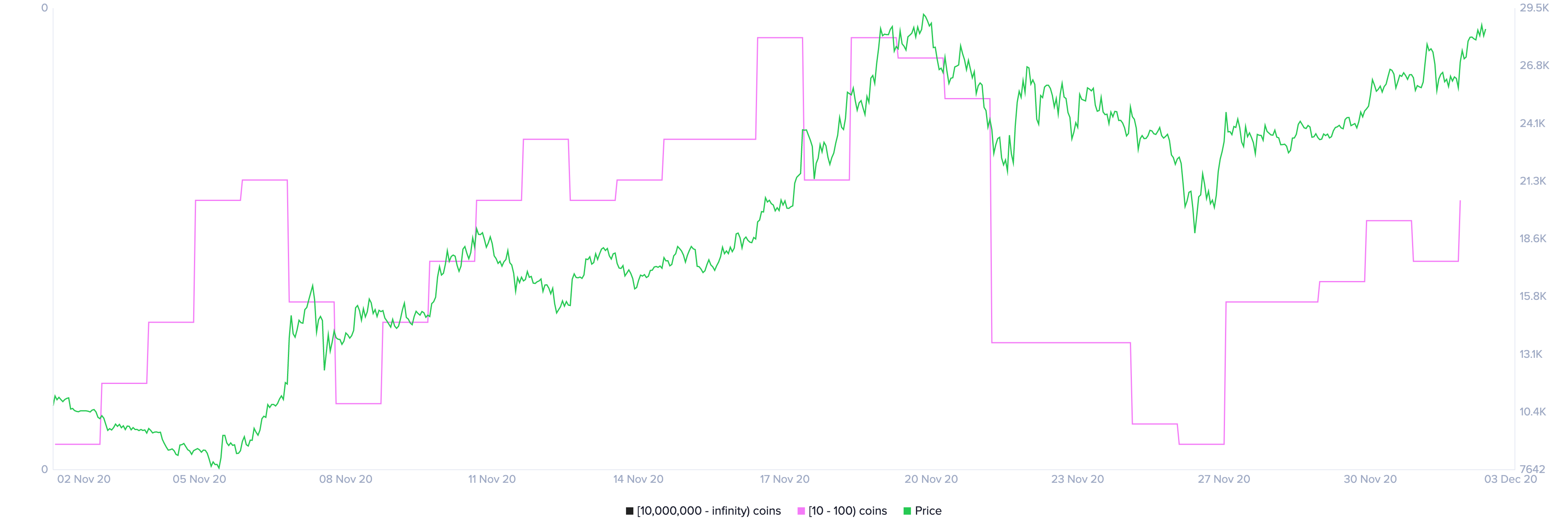Screen dimensions: 1568x531
Task: Select the 11 Nov 20 date tick
Action: (x=492, y=479)
